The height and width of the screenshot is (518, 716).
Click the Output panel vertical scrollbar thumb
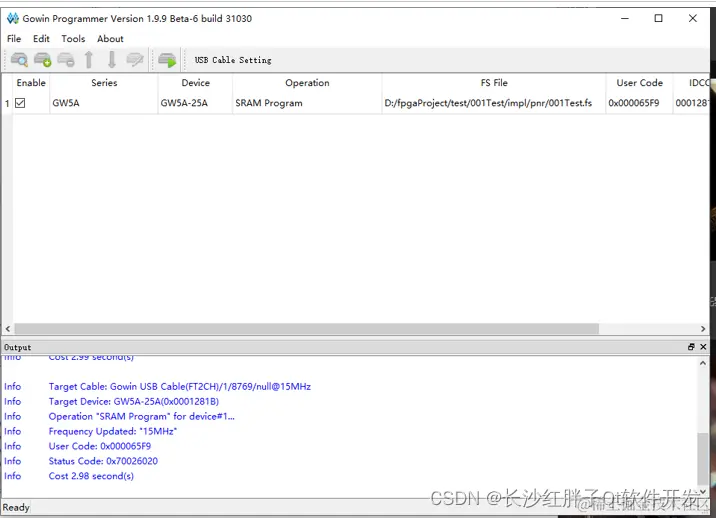tap(703, 459)
